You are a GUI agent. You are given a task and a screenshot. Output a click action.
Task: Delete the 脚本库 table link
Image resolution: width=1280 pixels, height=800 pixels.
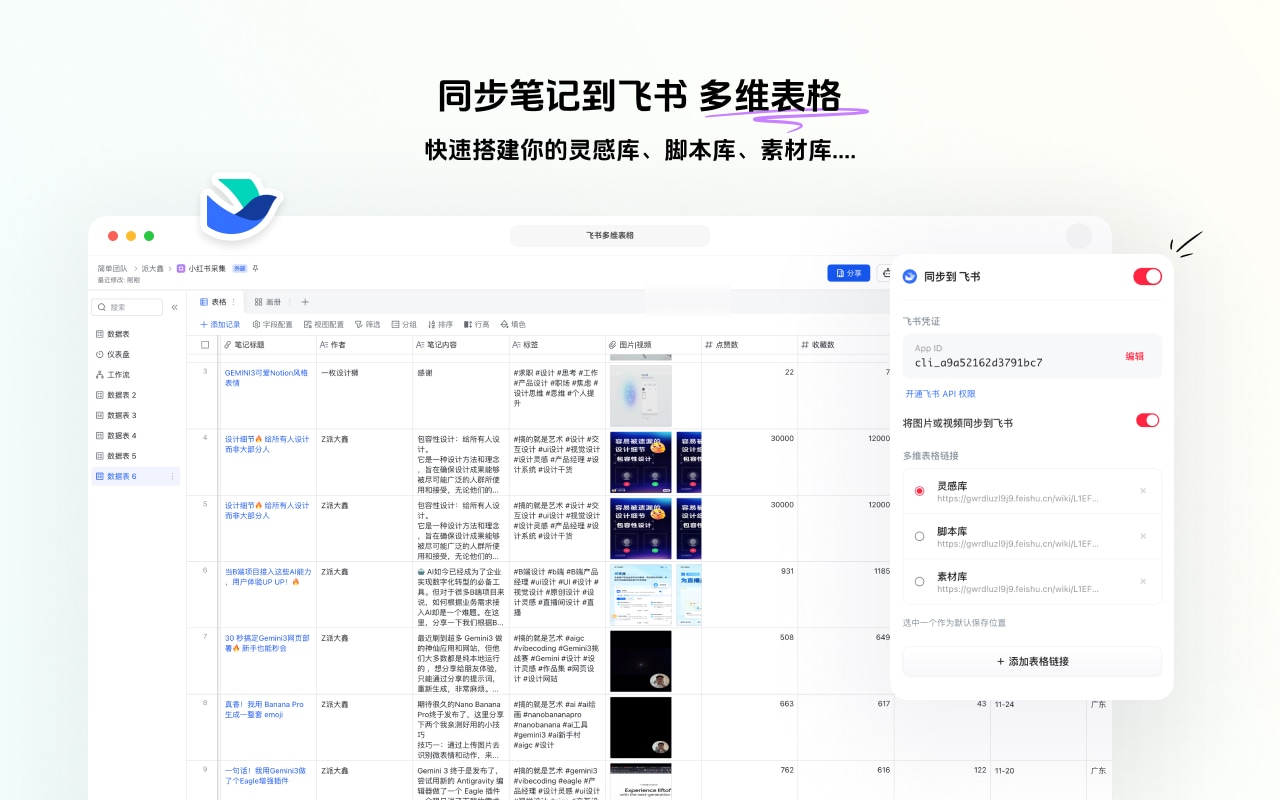pyautogui.click(x=1143, y=536)
